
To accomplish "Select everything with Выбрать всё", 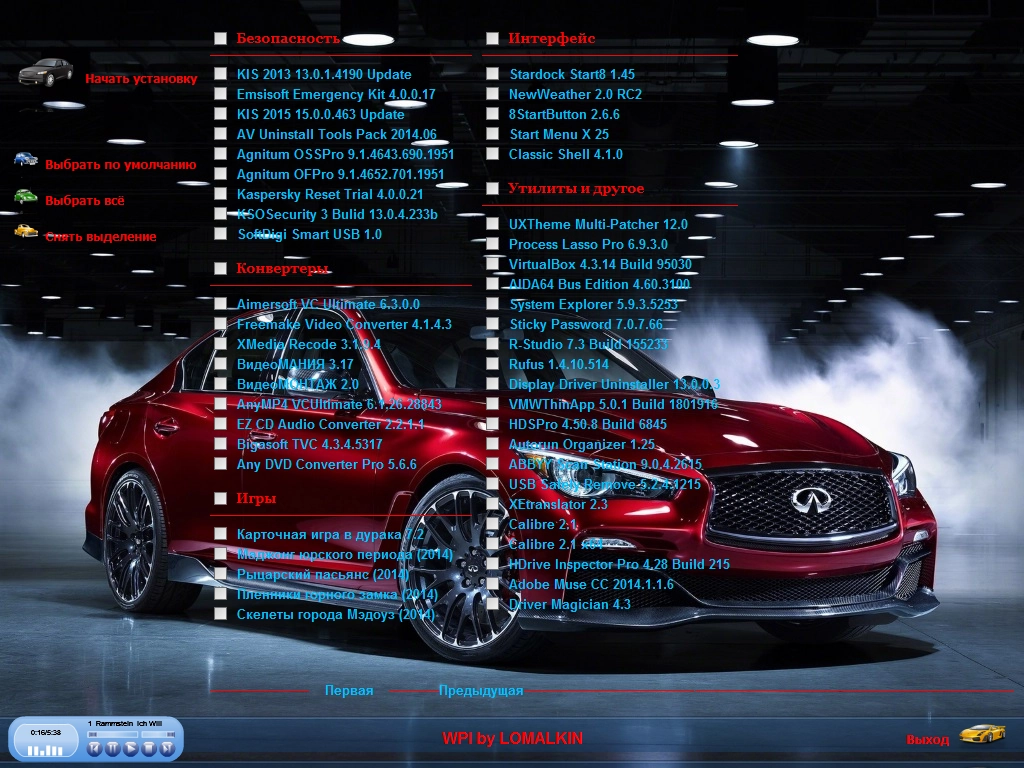I will click(84, 200).
